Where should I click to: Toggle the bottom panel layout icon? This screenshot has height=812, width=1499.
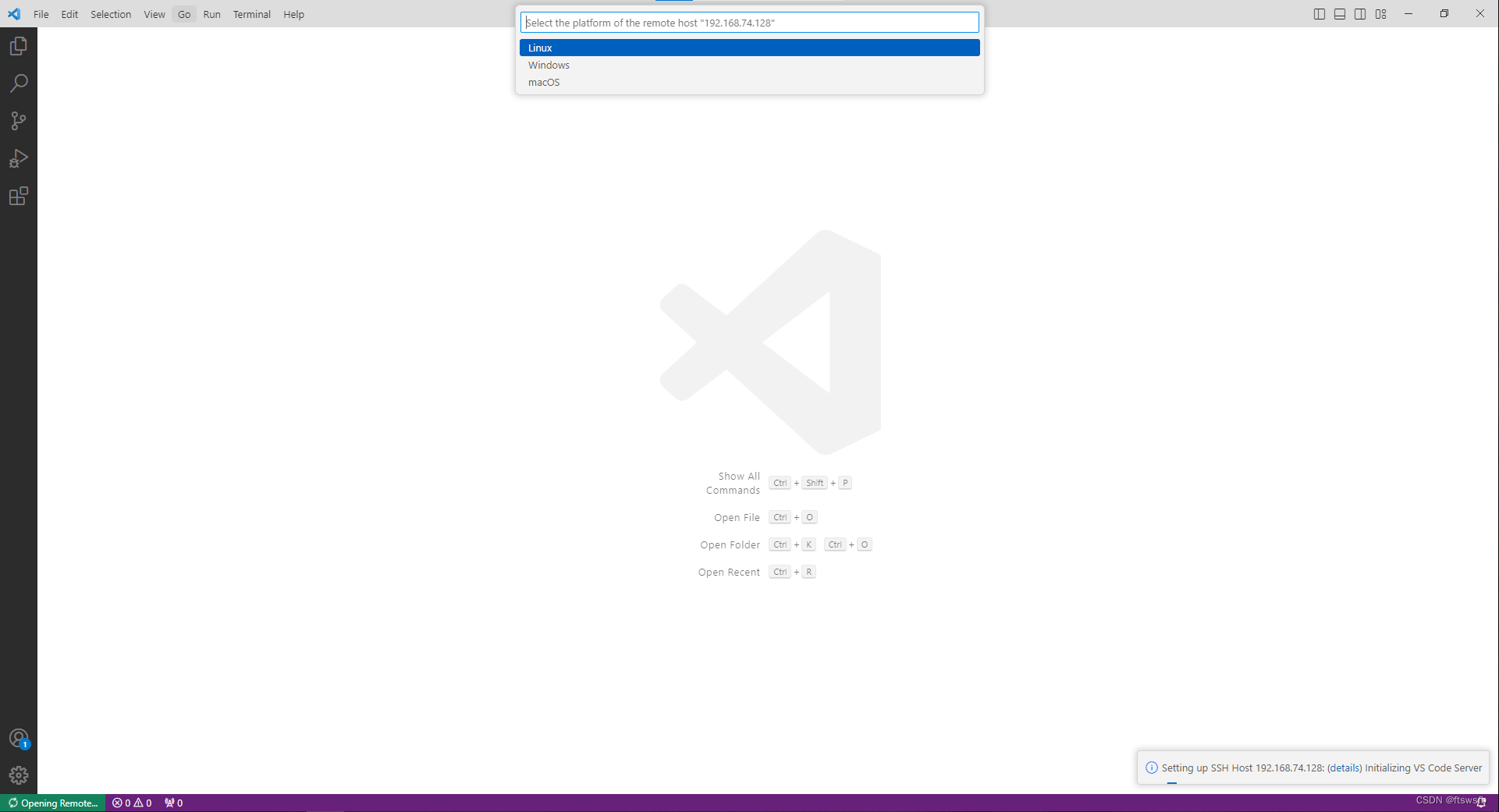click(1340, 14)
